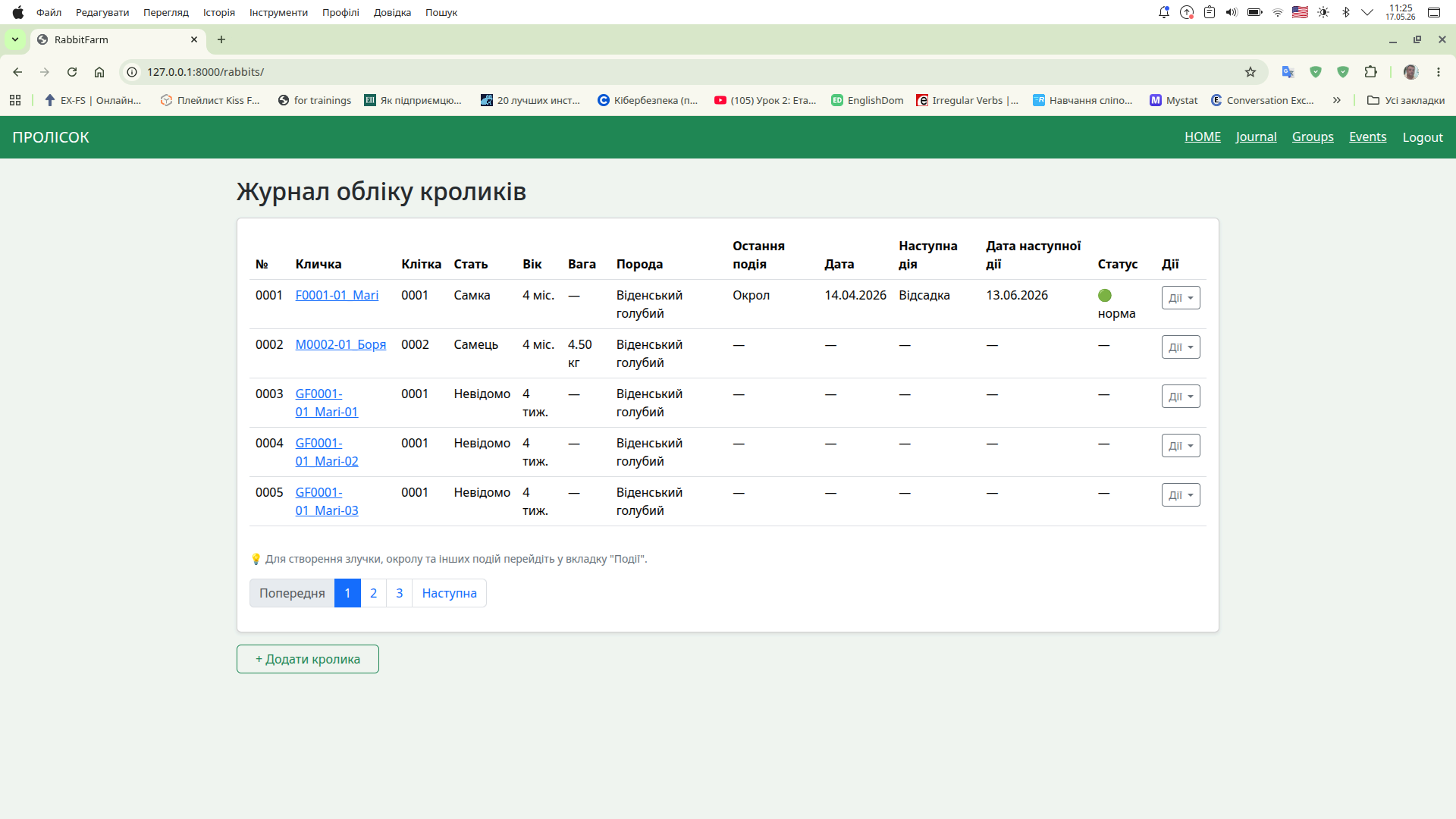
Task: Click Logout in the navbar
Action: pos(1423,137)
